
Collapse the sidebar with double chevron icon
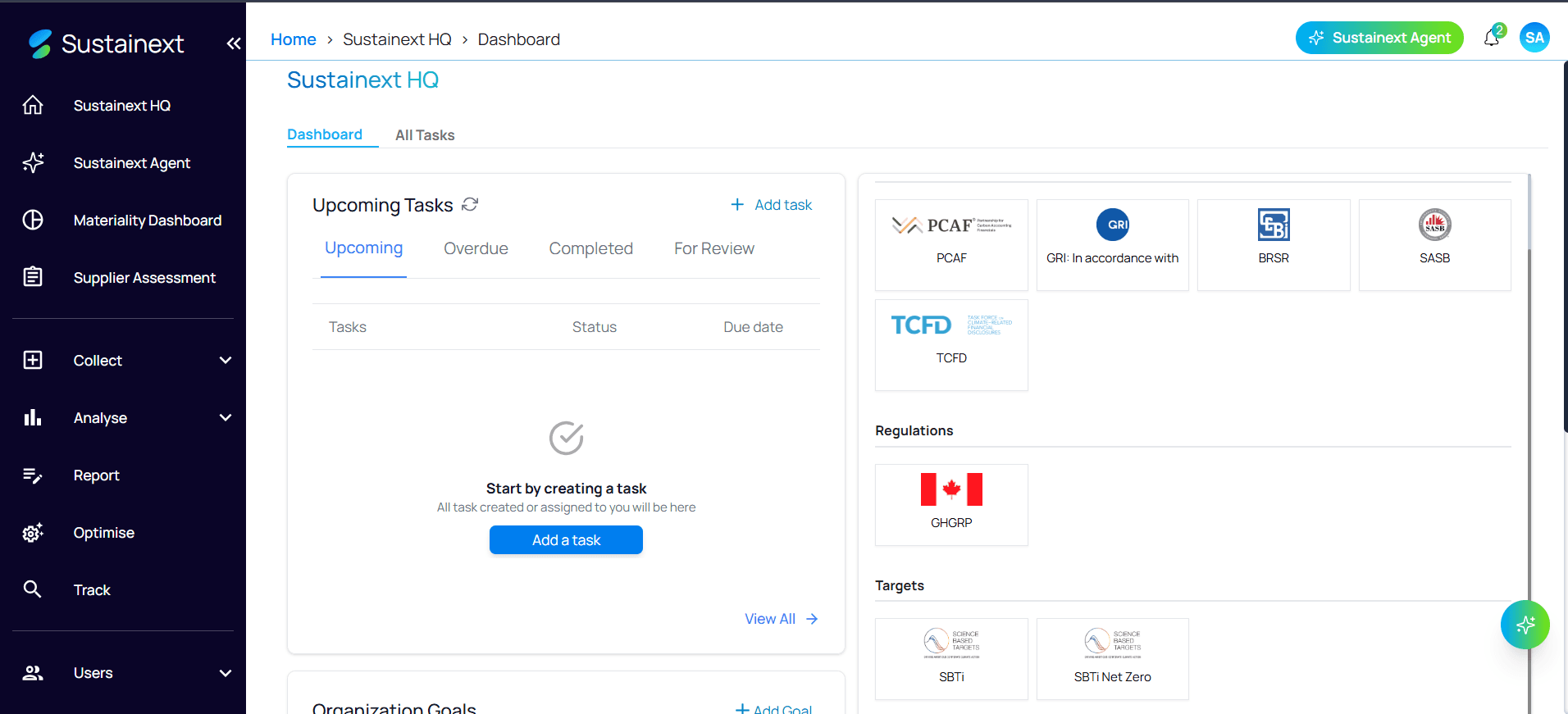[x=234, y=43]
